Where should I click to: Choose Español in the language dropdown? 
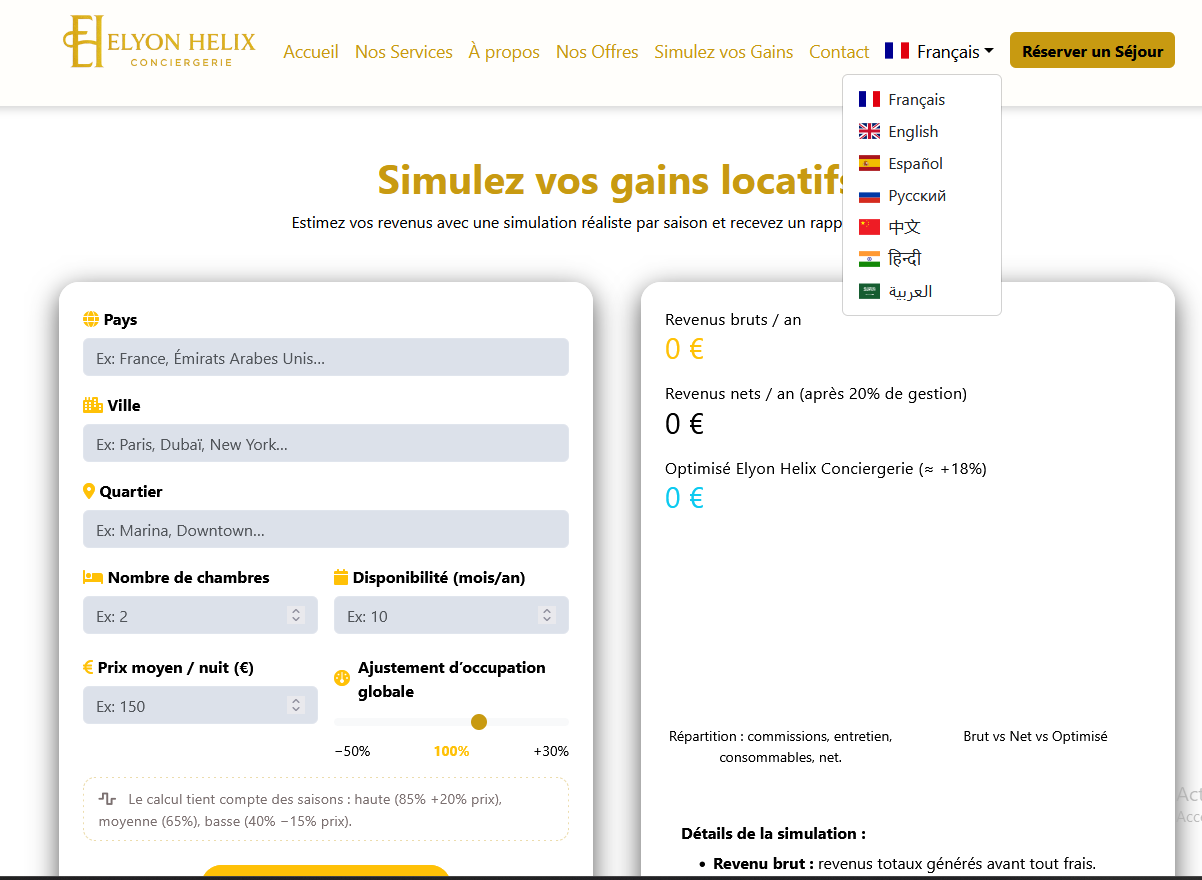pyautogui.click(x=915, y=164)
